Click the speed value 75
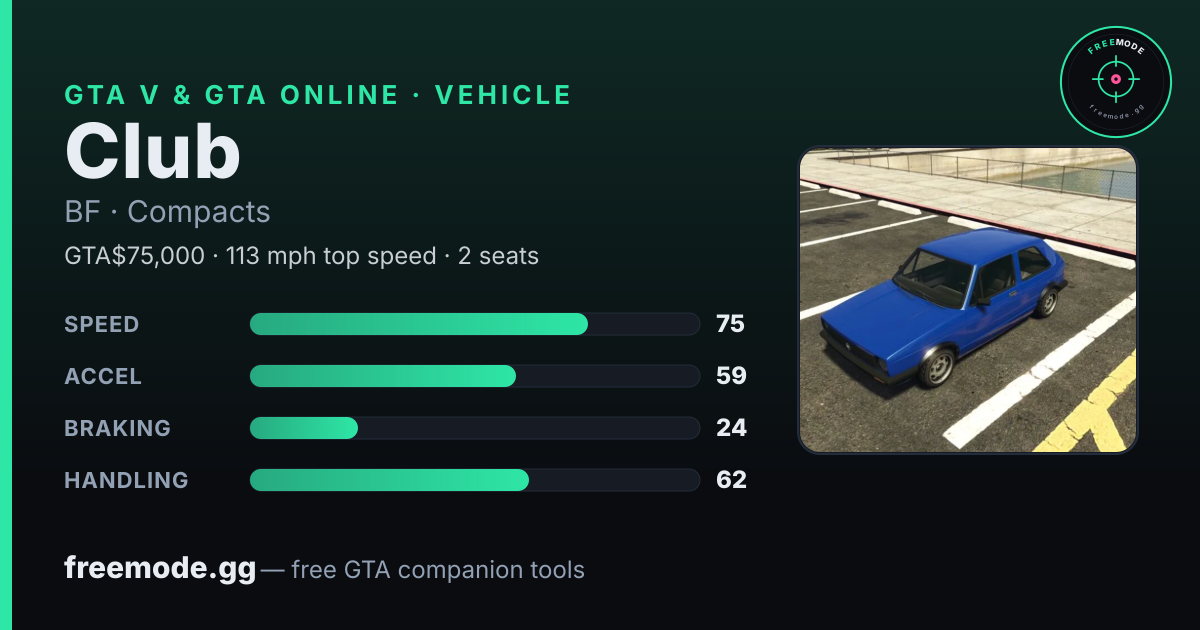The image size is (1200, 630). tap(731, 324)
